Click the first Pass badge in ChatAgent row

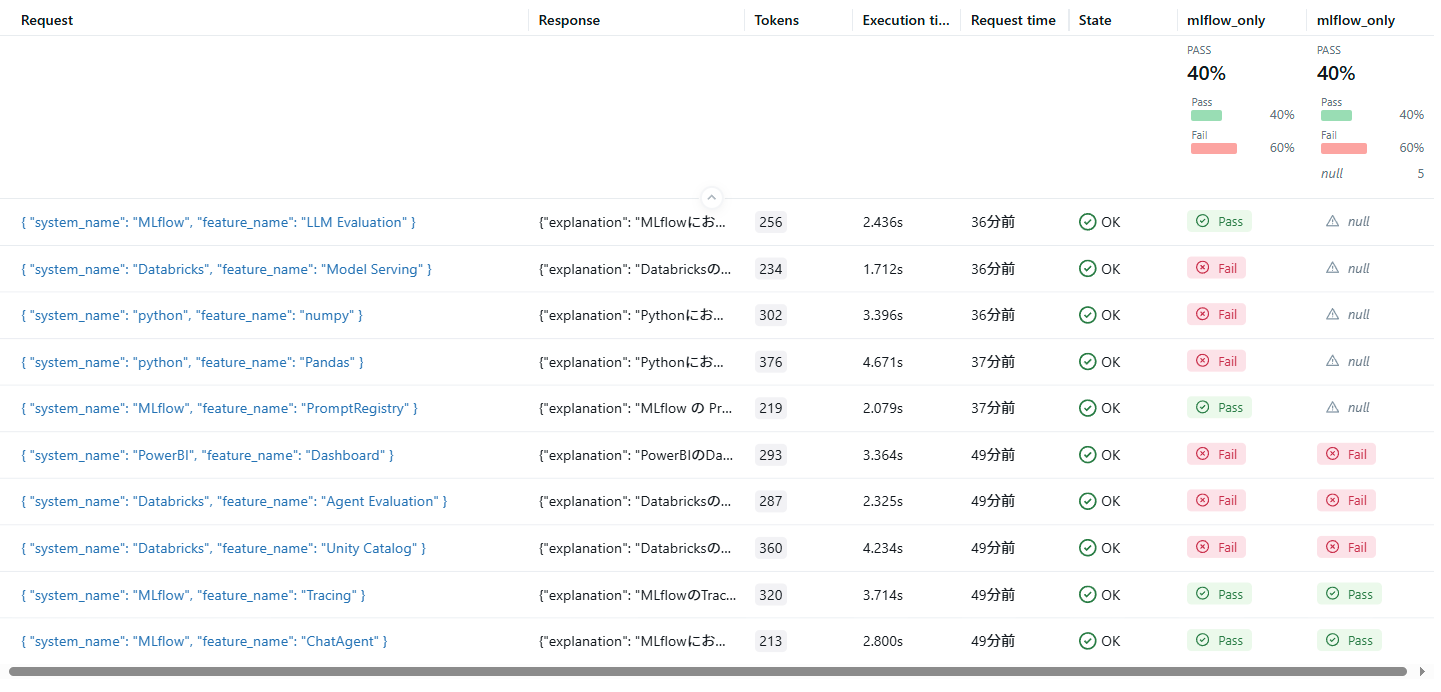pyautogui.click(x=1219, y=640)
